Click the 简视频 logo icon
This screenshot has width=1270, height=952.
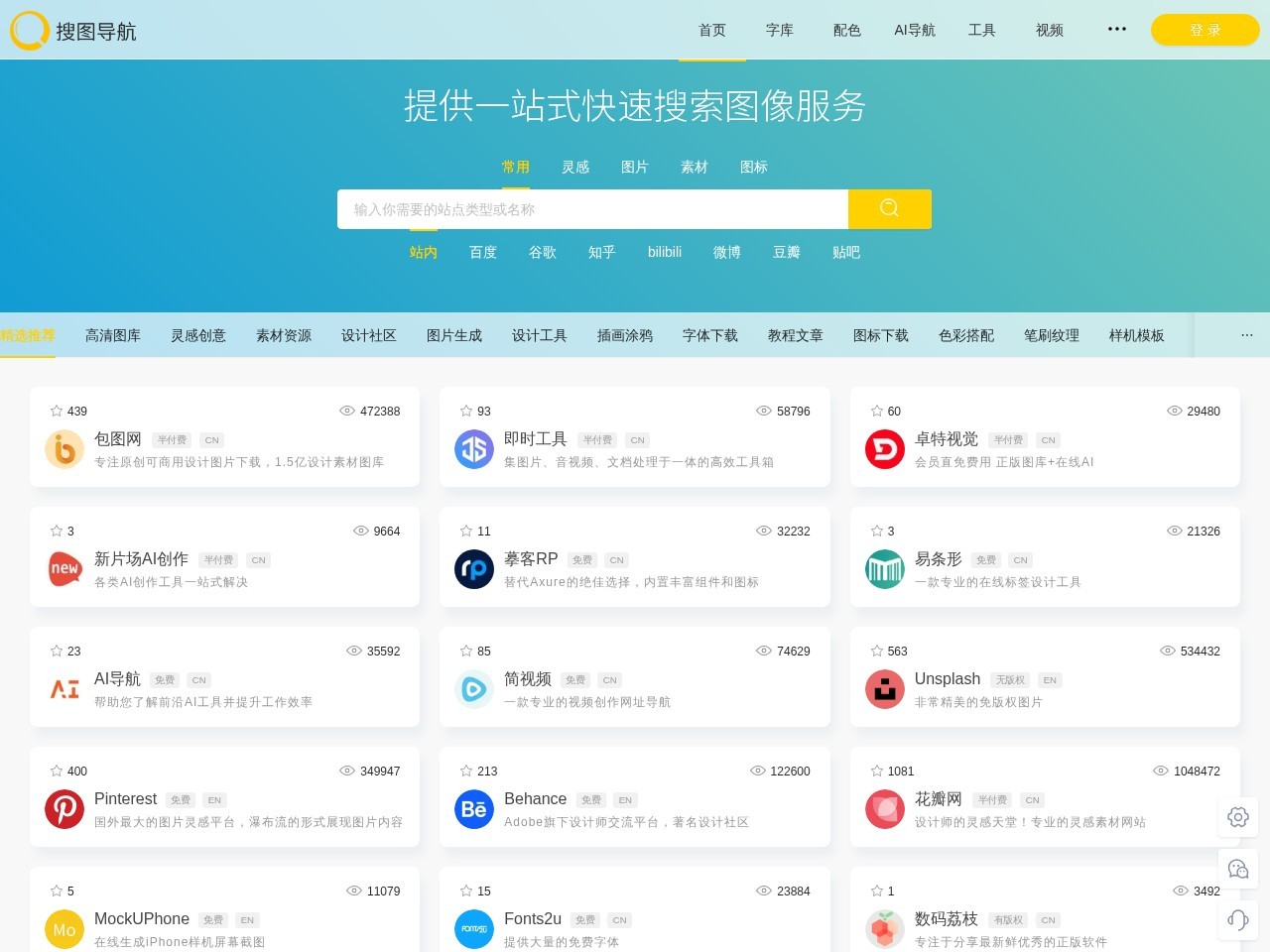(x=474, y=689)
